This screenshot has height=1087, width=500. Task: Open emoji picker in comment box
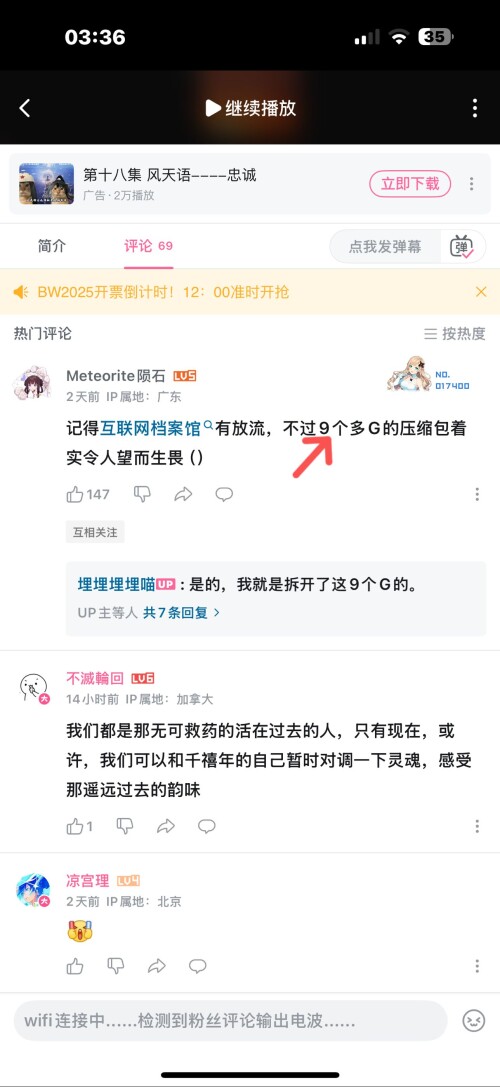point(474,1020)
